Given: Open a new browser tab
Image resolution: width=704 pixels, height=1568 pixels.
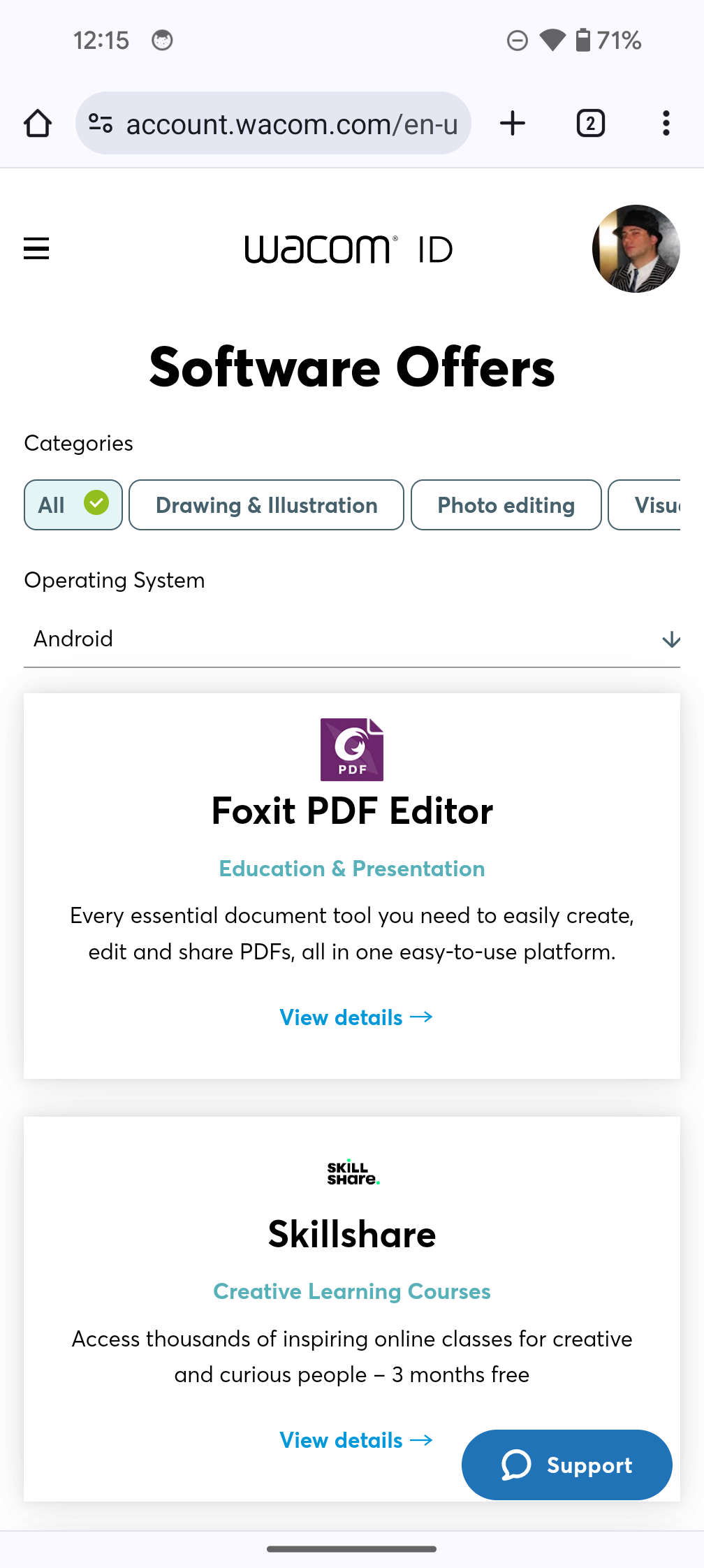Looking at the screenshot, I should [x=513, y=124].
